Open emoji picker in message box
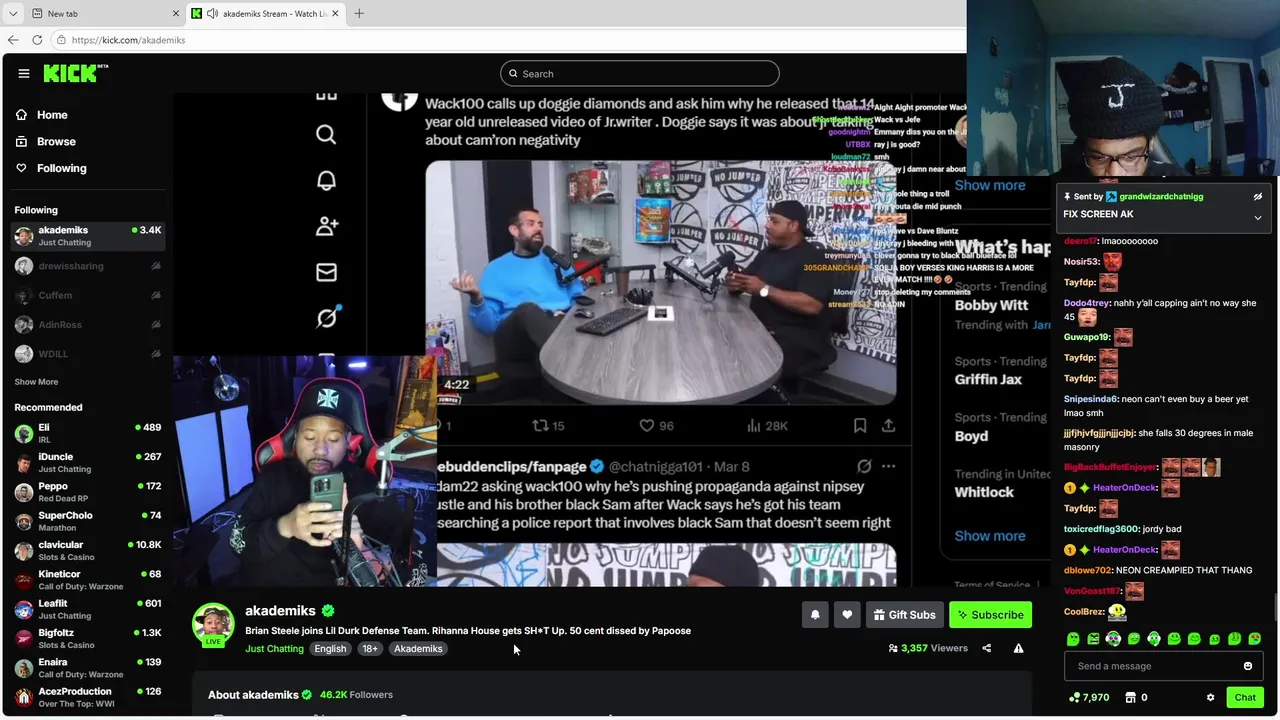This screenshot has height=720, width=1280. [x=1248, y=666]
